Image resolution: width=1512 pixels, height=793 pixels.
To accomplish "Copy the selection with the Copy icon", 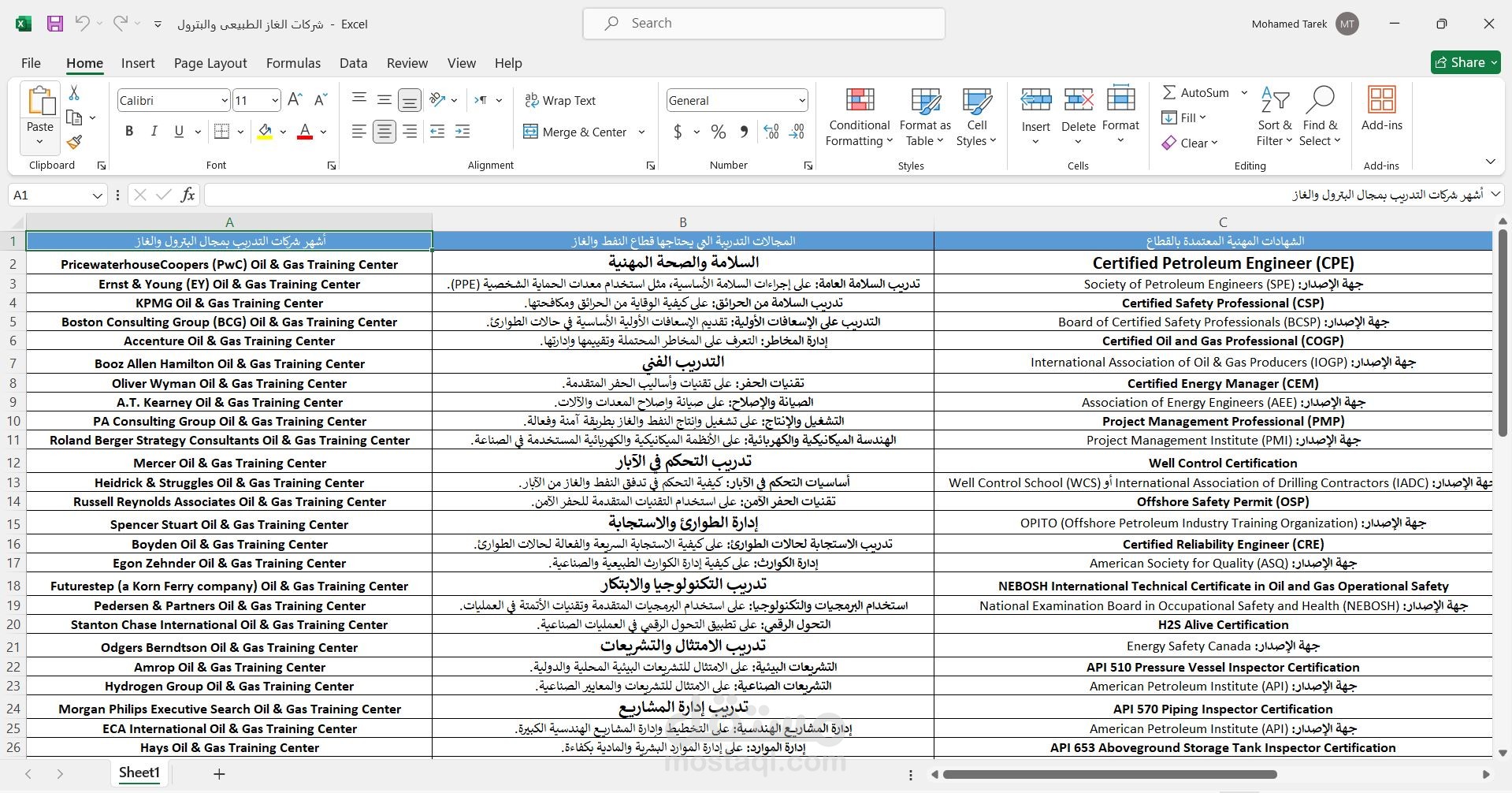I will [x=74, y=118].
